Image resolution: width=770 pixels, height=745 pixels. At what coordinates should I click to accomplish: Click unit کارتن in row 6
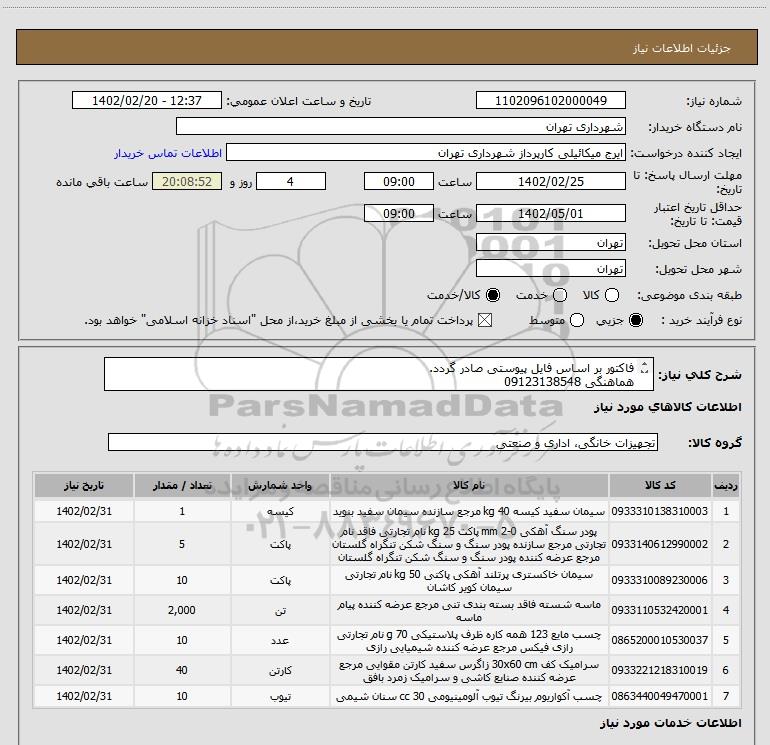(x=280, y=670)
